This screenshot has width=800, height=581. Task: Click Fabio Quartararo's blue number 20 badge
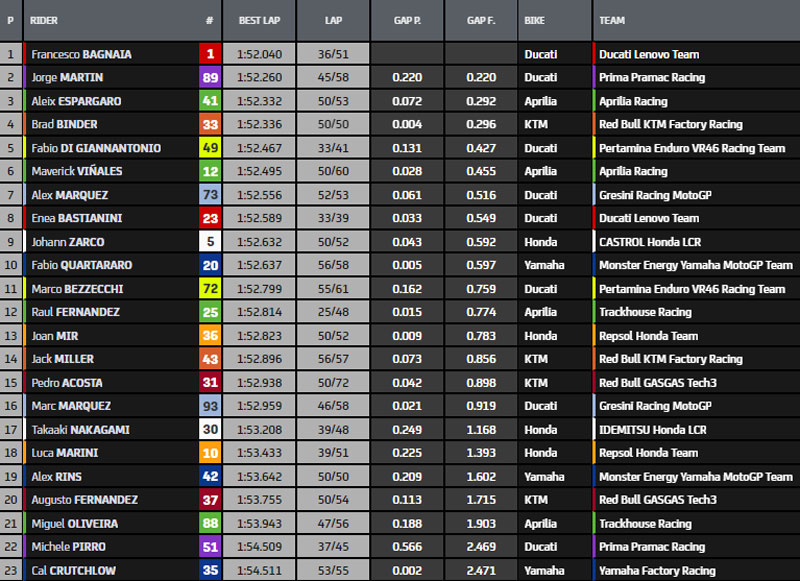[x=210, y=265]
